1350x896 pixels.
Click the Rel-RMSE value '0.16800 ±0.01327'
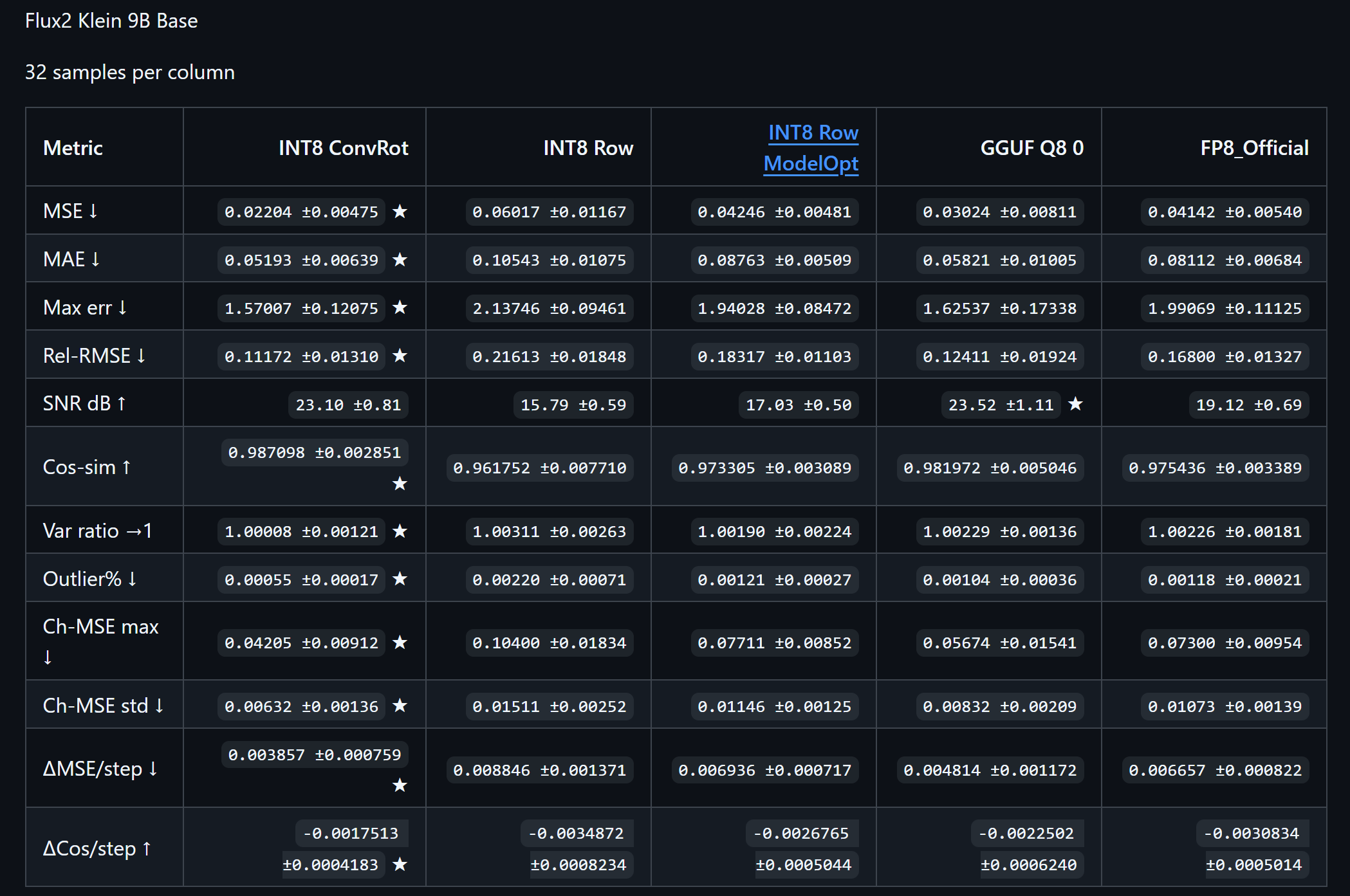click(1225, 356)
